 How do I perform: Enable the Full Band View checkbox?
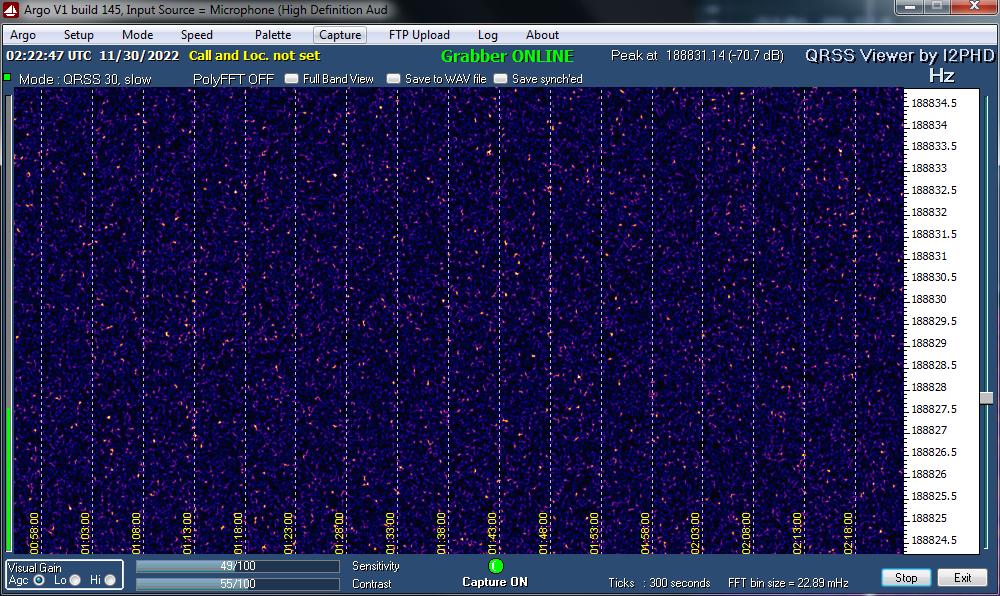click(x=291, y=78)
